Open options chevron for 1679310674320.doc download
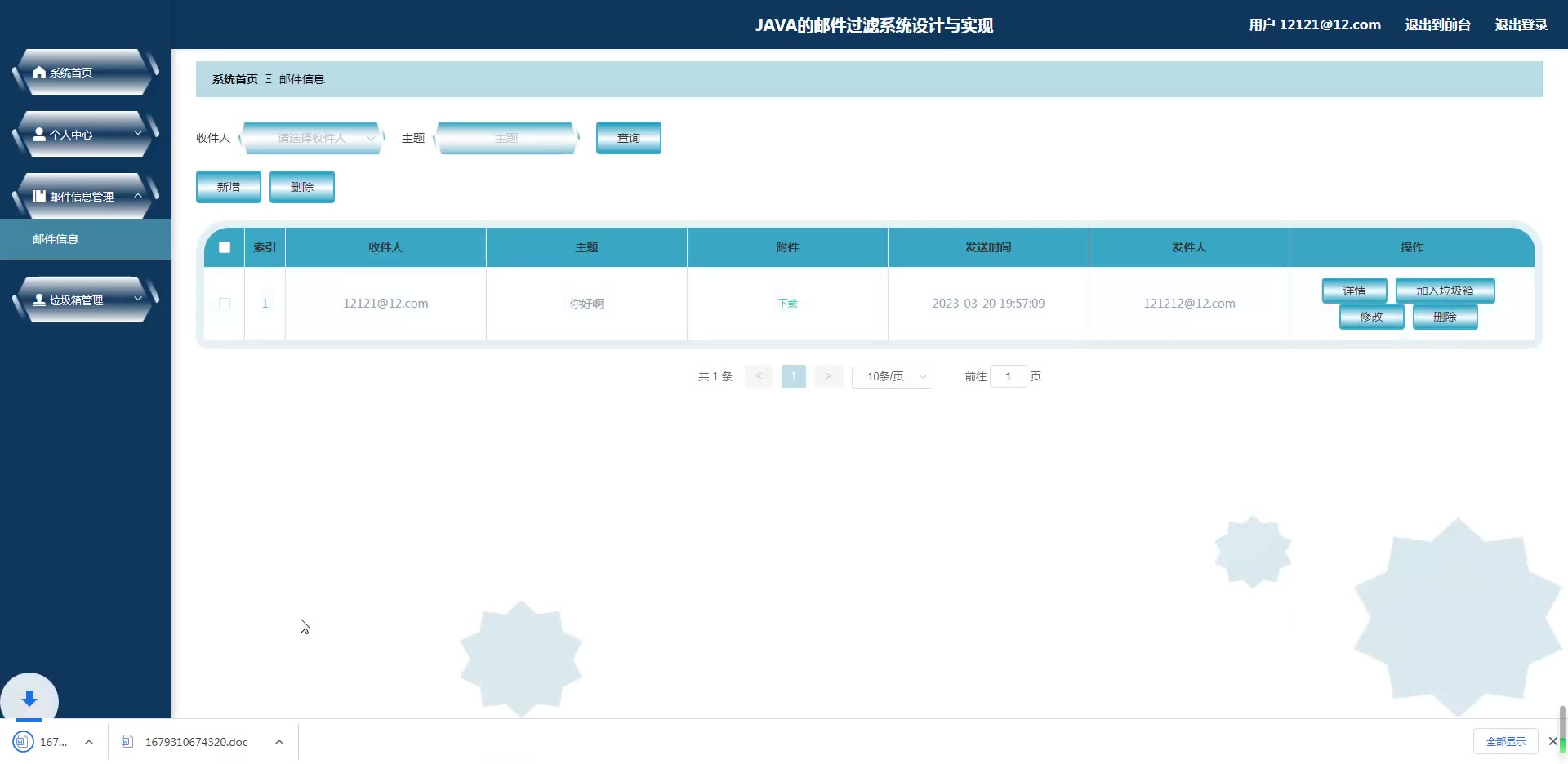Viewport: 1568px width, 764px height. click(x=279, y=742)
